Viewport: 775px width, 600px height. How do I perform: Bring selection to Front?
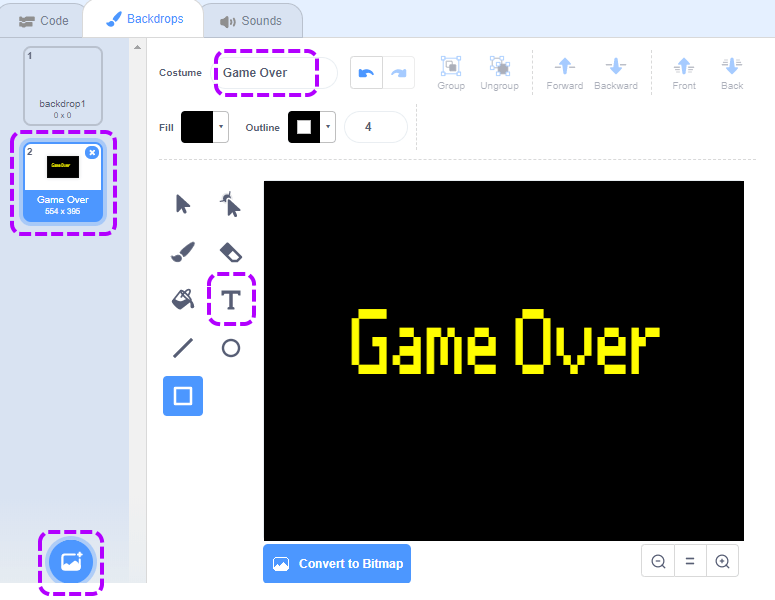click(x=684, y=73)
